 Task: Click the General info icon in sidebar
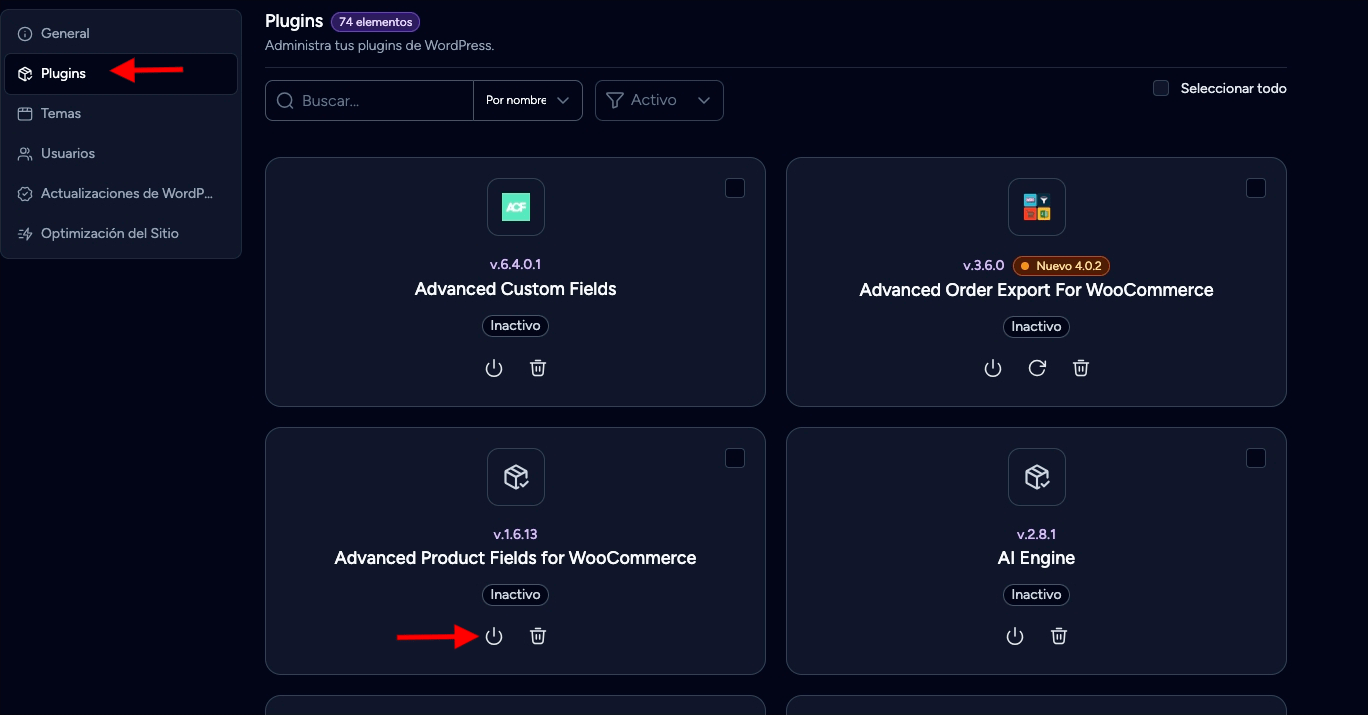tap(25, 34)
